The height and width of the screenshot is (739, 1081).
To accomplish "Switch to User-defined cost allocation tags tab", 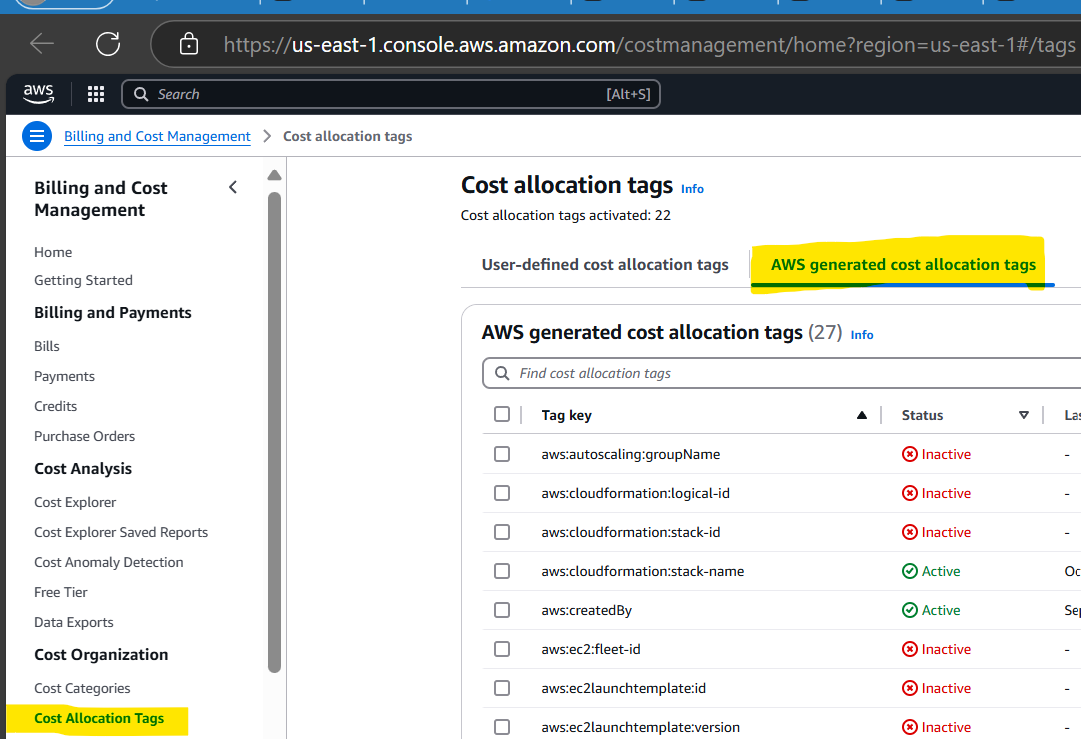I will click(x=605, y=265).
